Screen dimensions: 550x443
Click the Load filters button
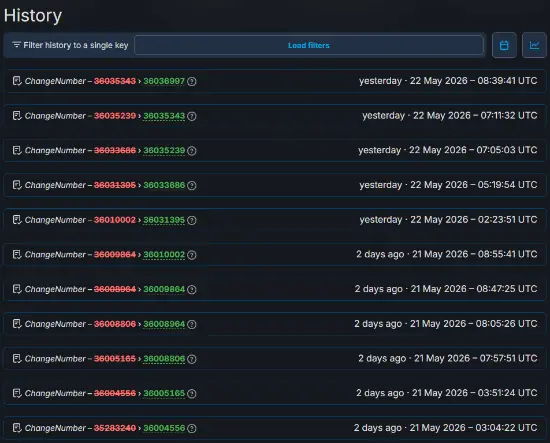pyautogui.click(x=309, y=45)
